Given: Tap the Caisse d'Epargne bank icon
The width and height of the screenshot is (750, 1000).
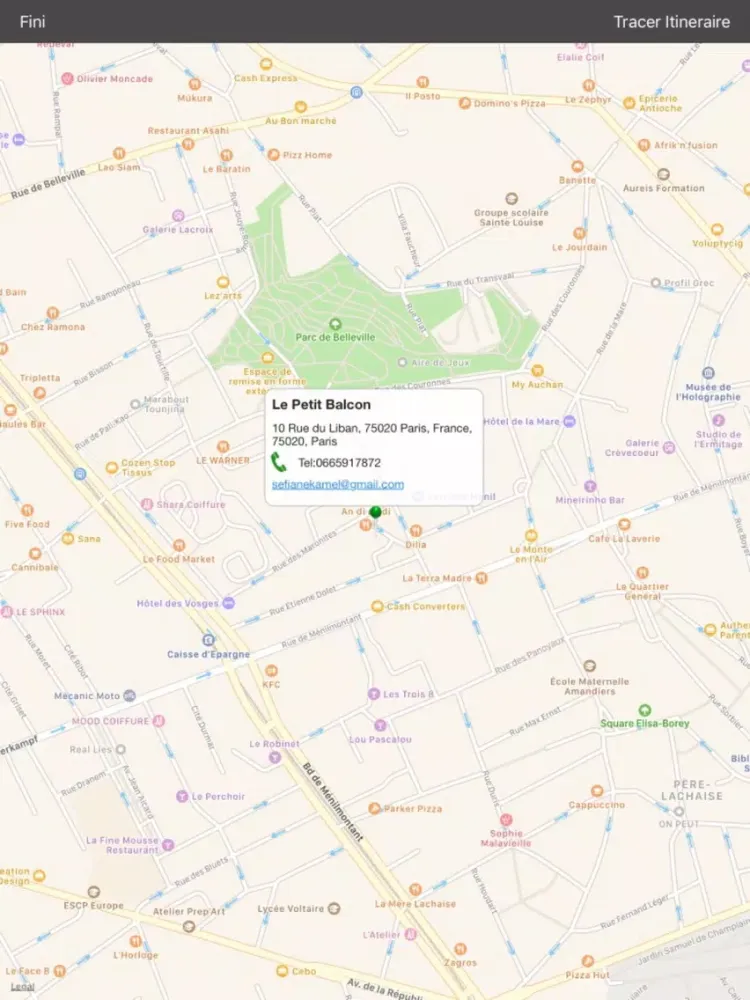Looking at the screenshot, I should [208, 640].
